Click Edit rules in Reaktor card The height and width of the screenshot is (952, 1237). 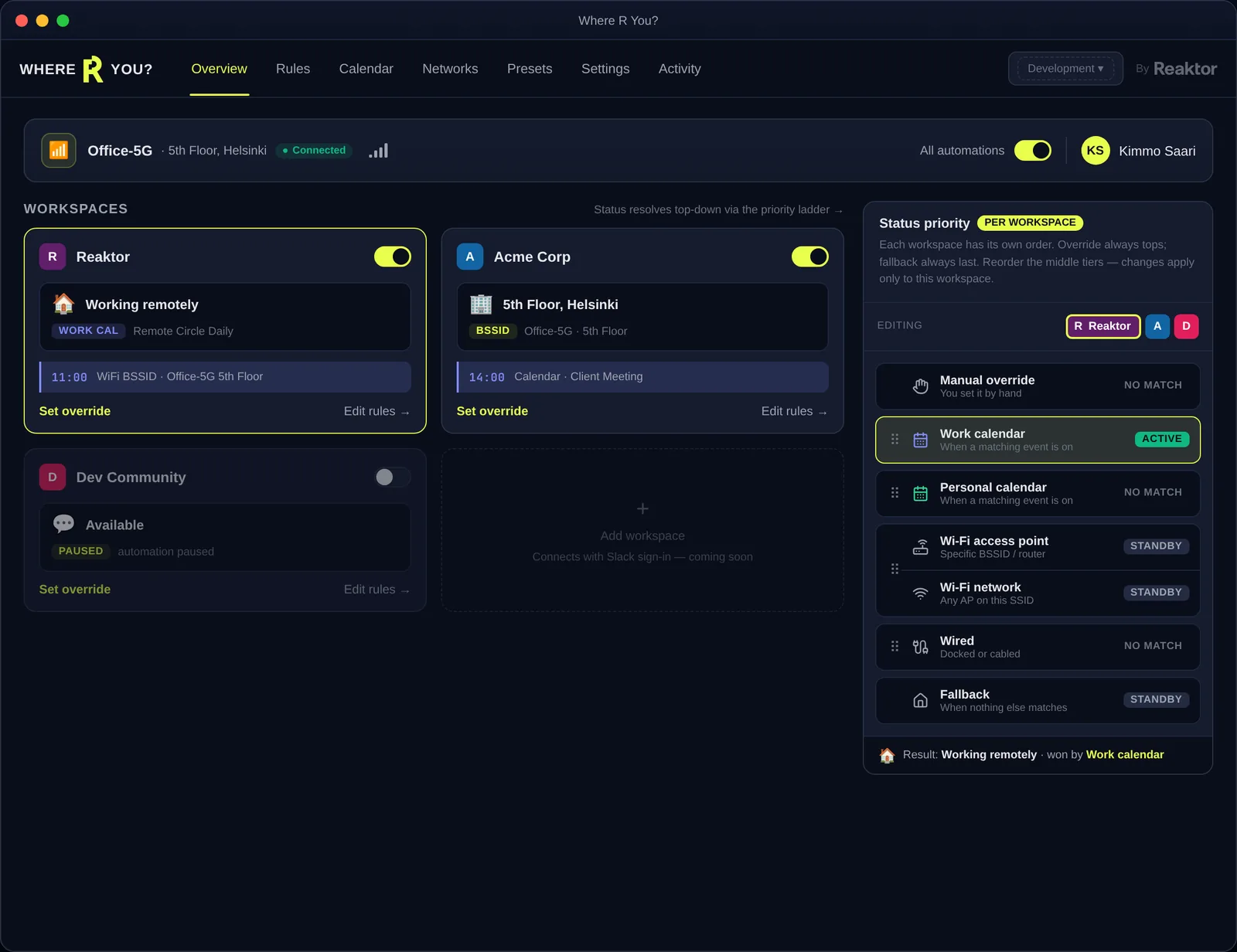377,411
